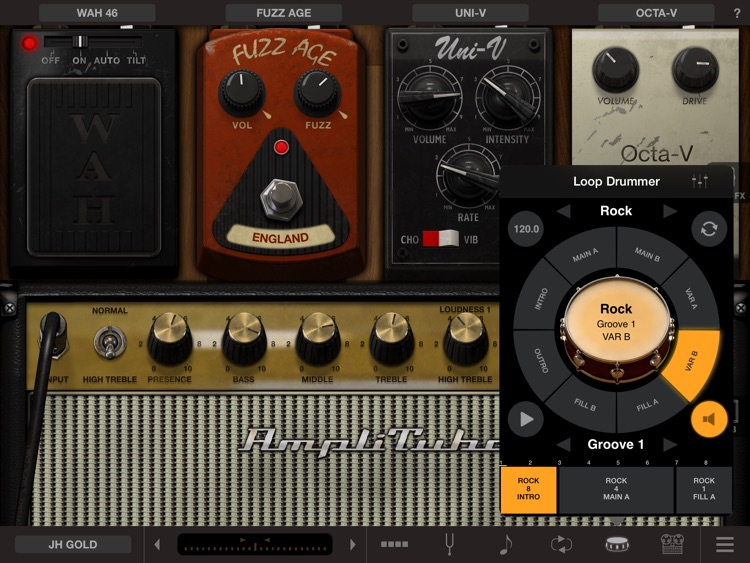Adjust the amp BASS knob
The height and width of the screenshot is (563, 750).
point(244,338)
